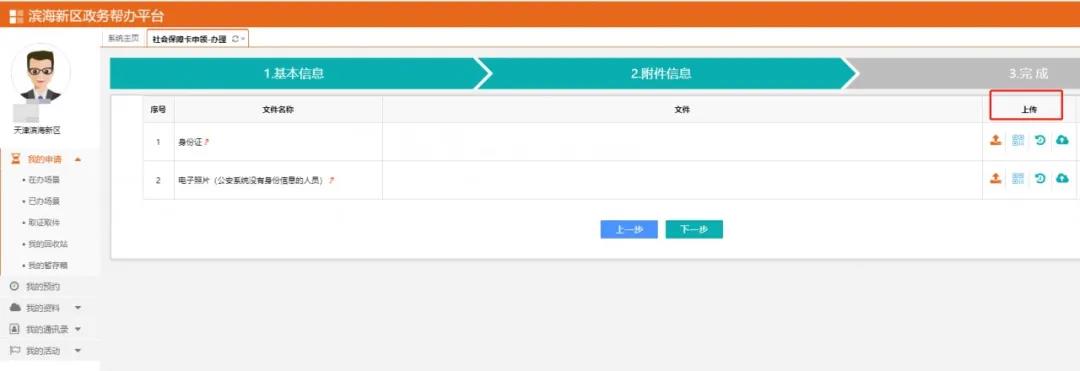
Task: Go to step 1.基本信息
Action: pos(294,74)
